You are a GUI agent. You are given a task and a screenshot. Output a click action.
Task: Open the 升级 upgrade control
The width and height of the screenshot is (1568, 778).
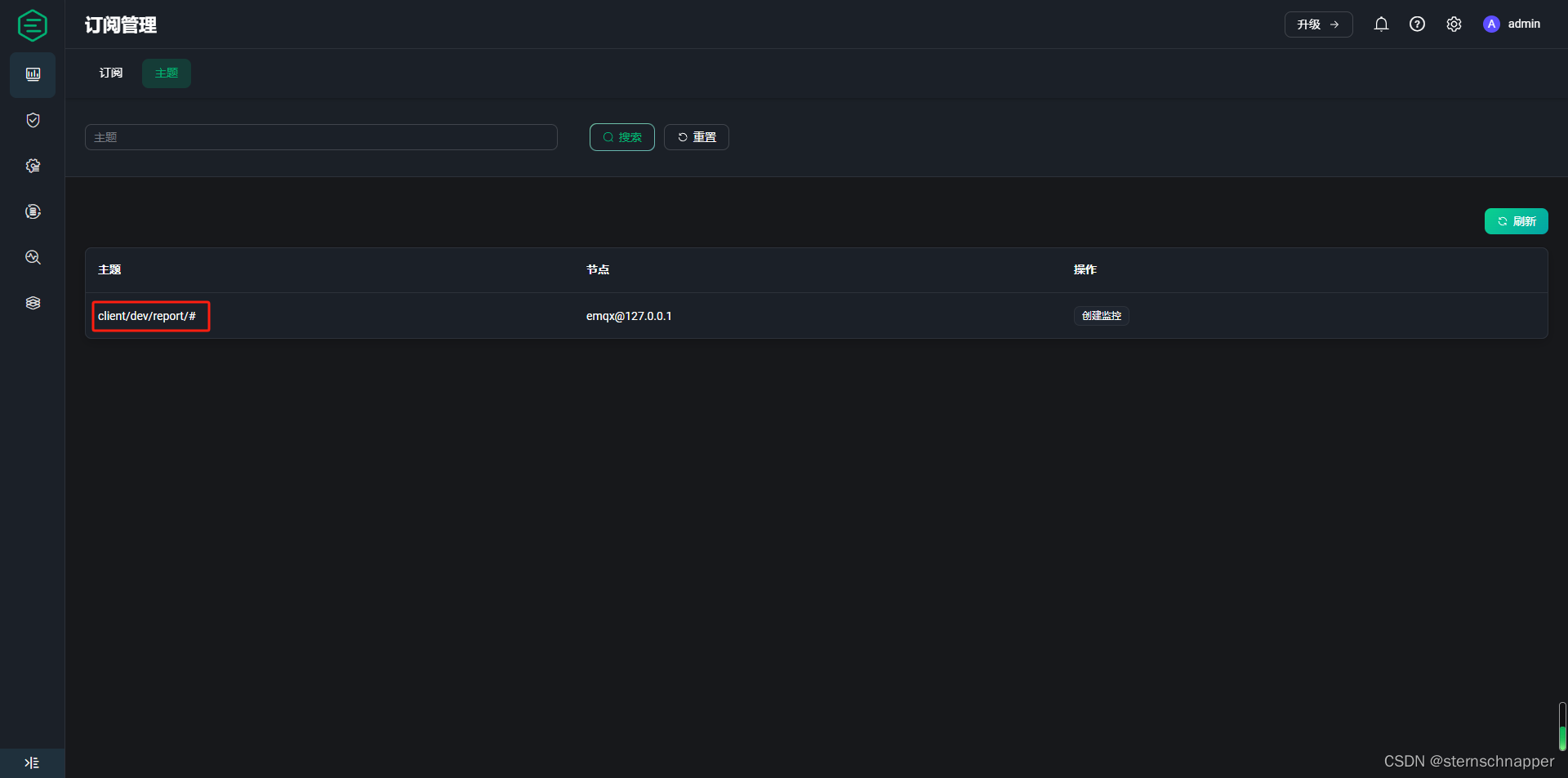(1318, 24)
